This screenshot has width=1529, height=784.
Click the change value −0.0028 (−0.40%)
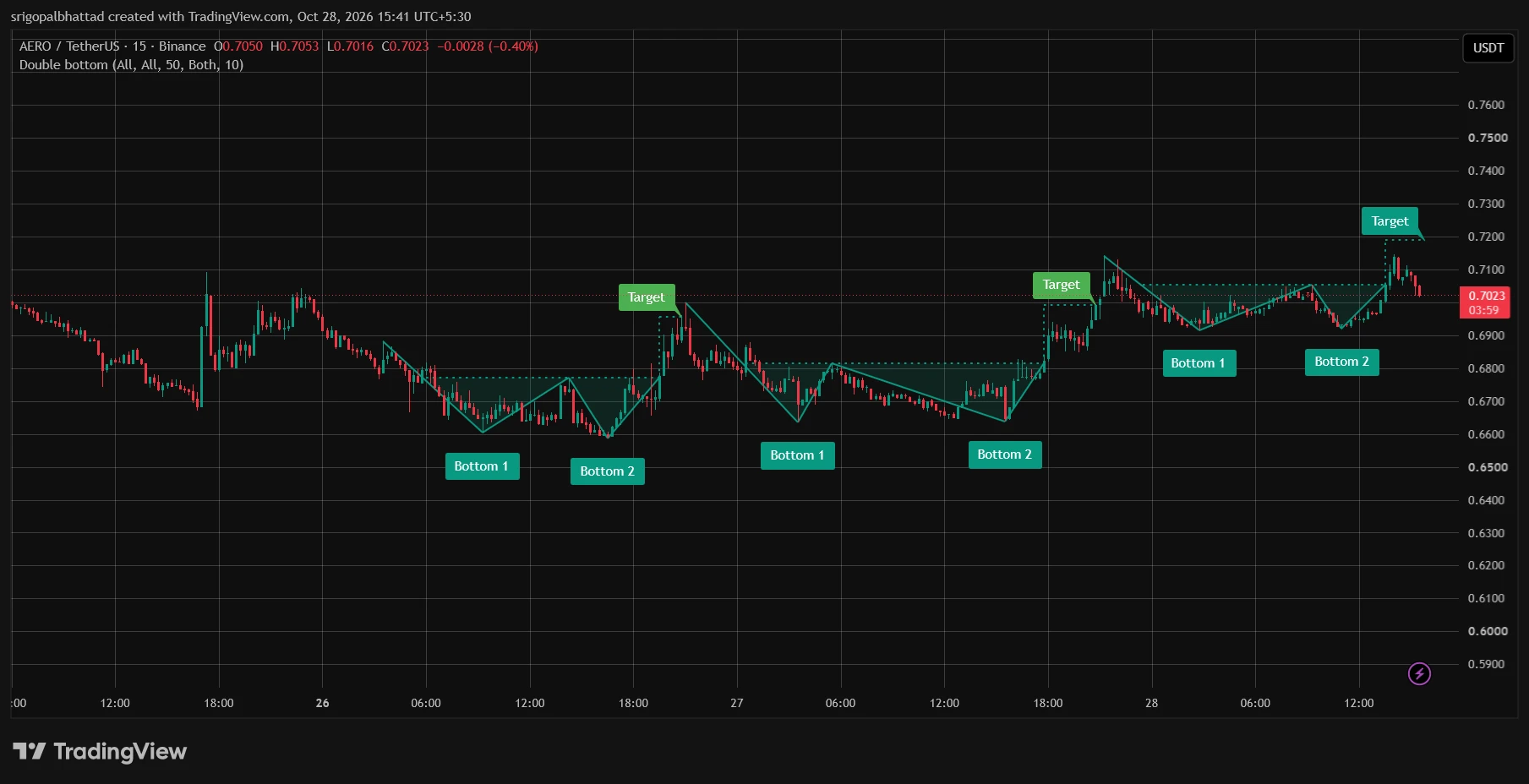488,46
